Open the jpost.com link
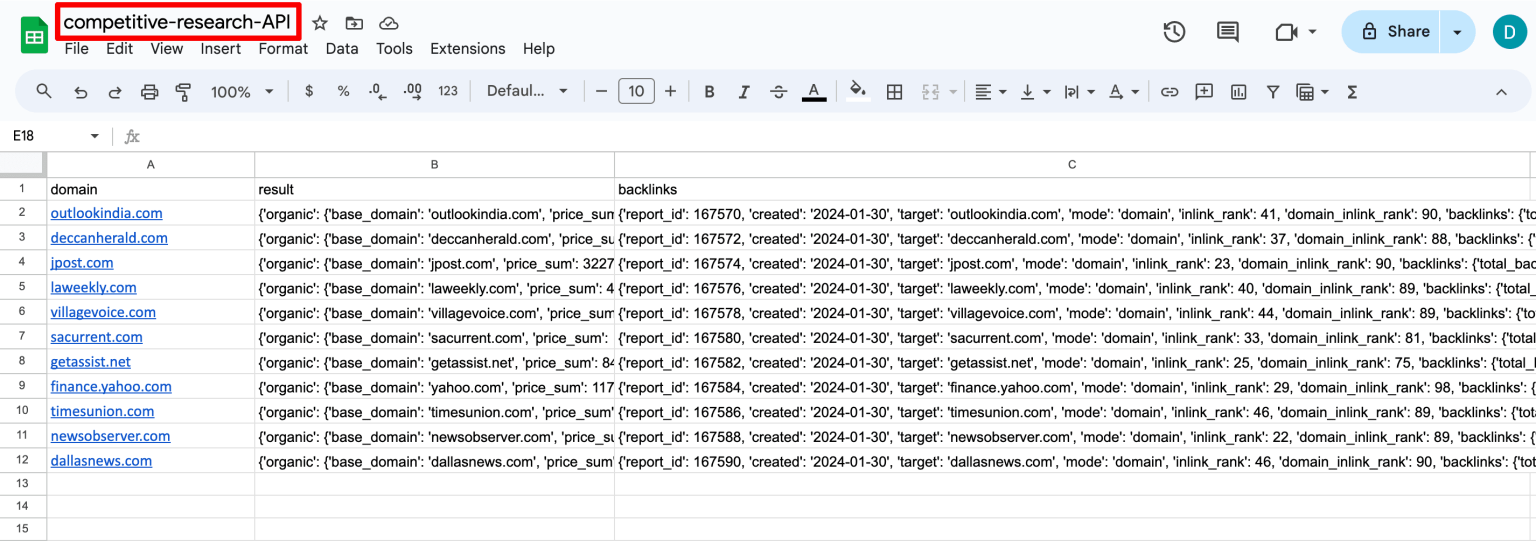This screenshot has height=541, width=1536. [82, 263]
